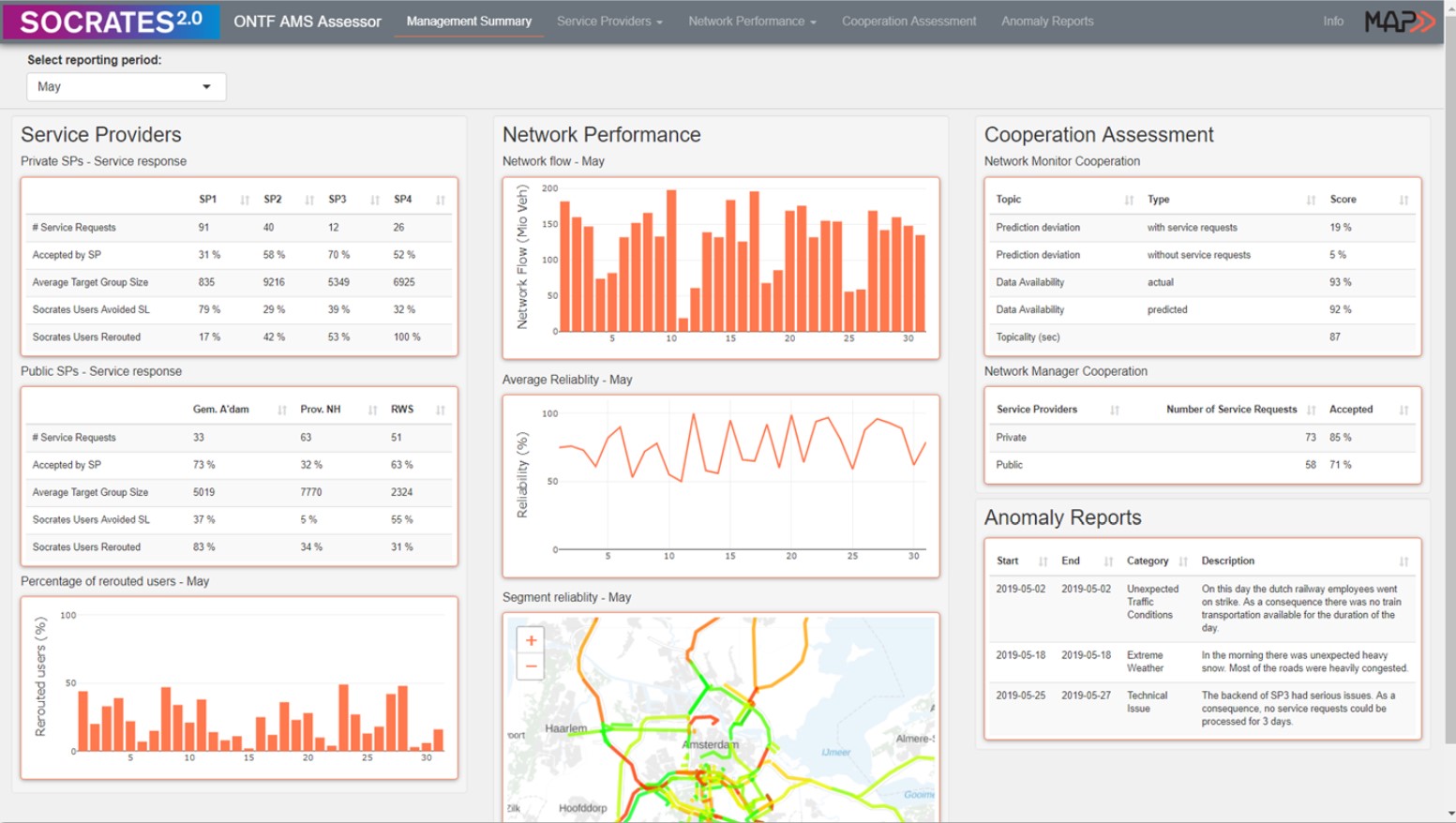Viewport: 1456px width, 823px height.
Task: Click the MAP logo in header
Action: coord(1399,21)
